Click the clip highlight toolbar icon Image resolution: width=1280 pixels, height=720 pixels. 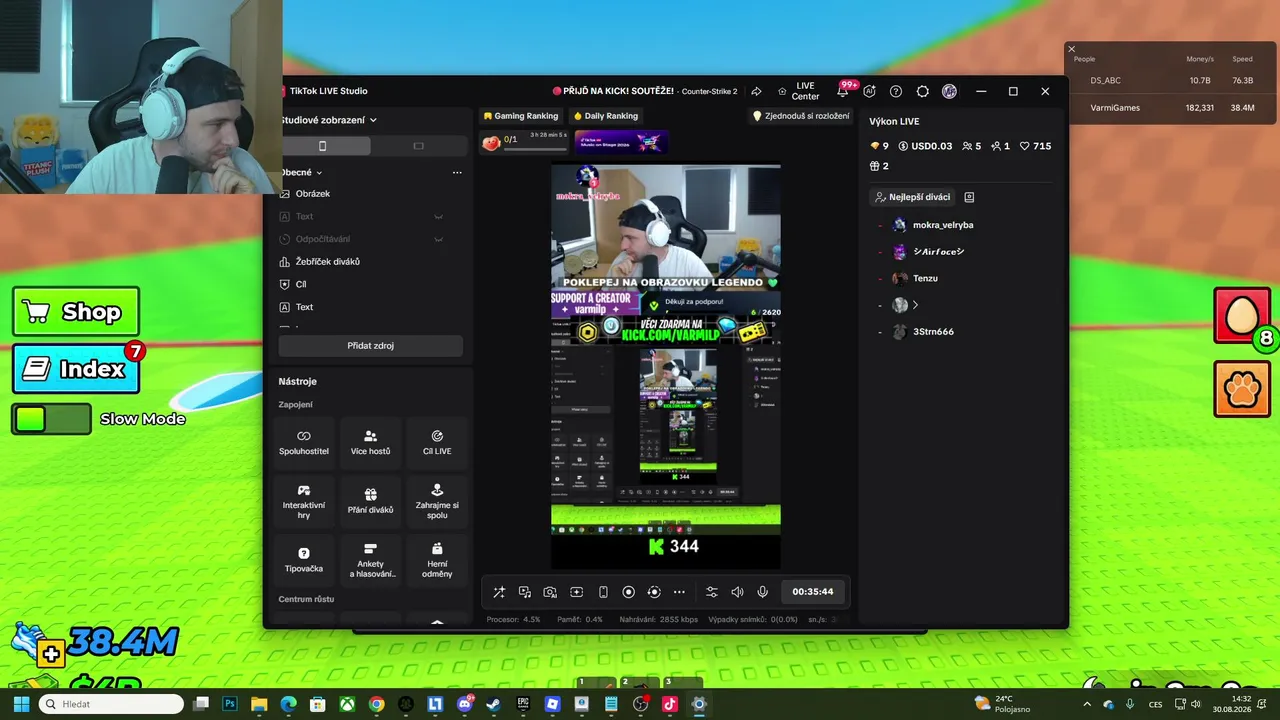click(x=577, y=592)
